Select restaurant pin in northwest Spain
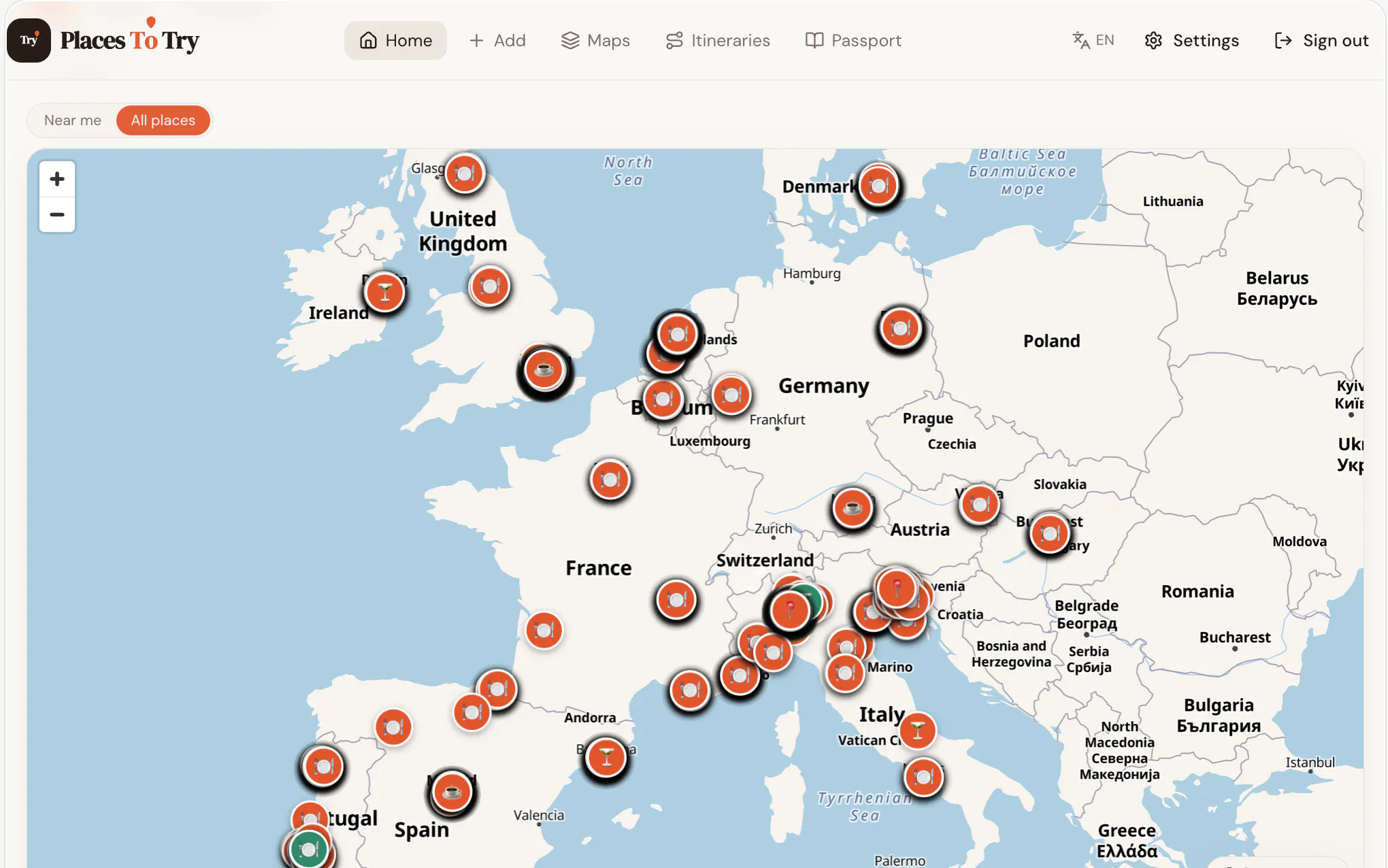The image size is (1388, 868). point(393,727)
